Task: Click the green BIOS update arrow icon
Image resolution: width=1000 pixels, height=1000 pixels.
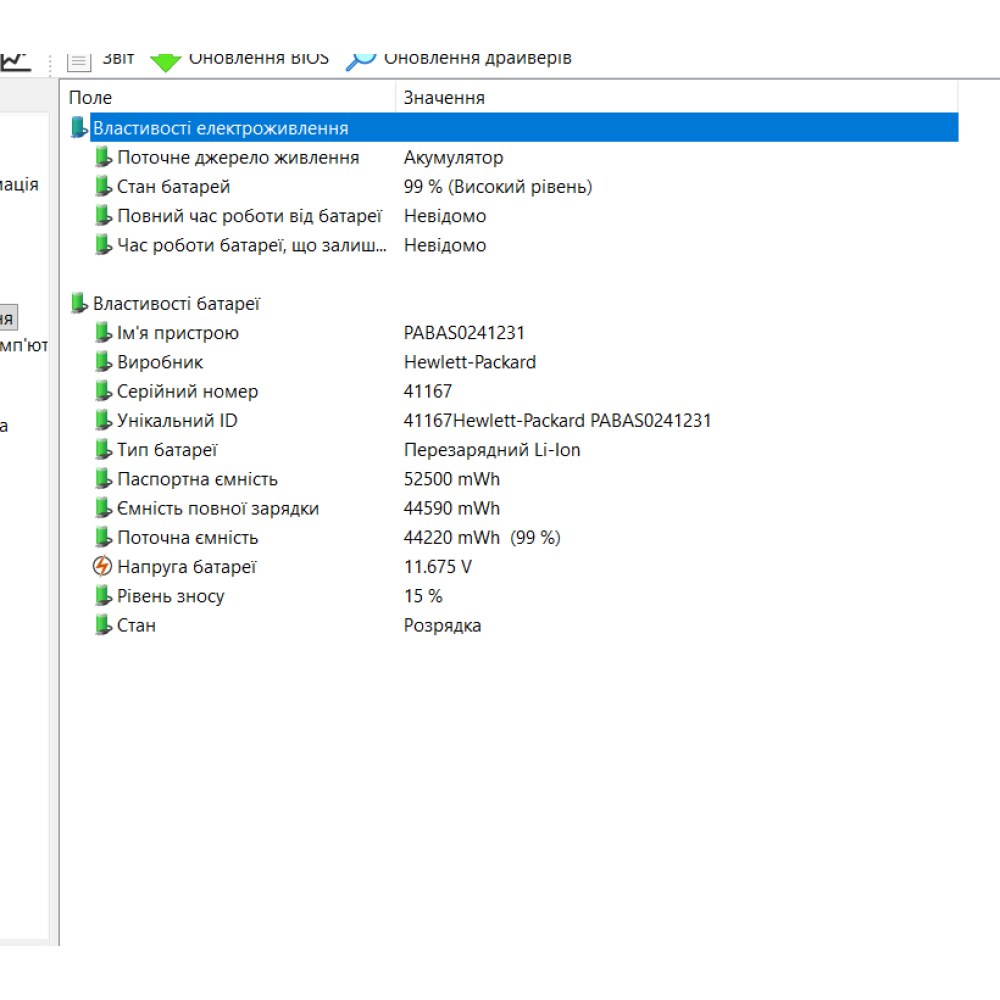Action: tap(165, 60)
